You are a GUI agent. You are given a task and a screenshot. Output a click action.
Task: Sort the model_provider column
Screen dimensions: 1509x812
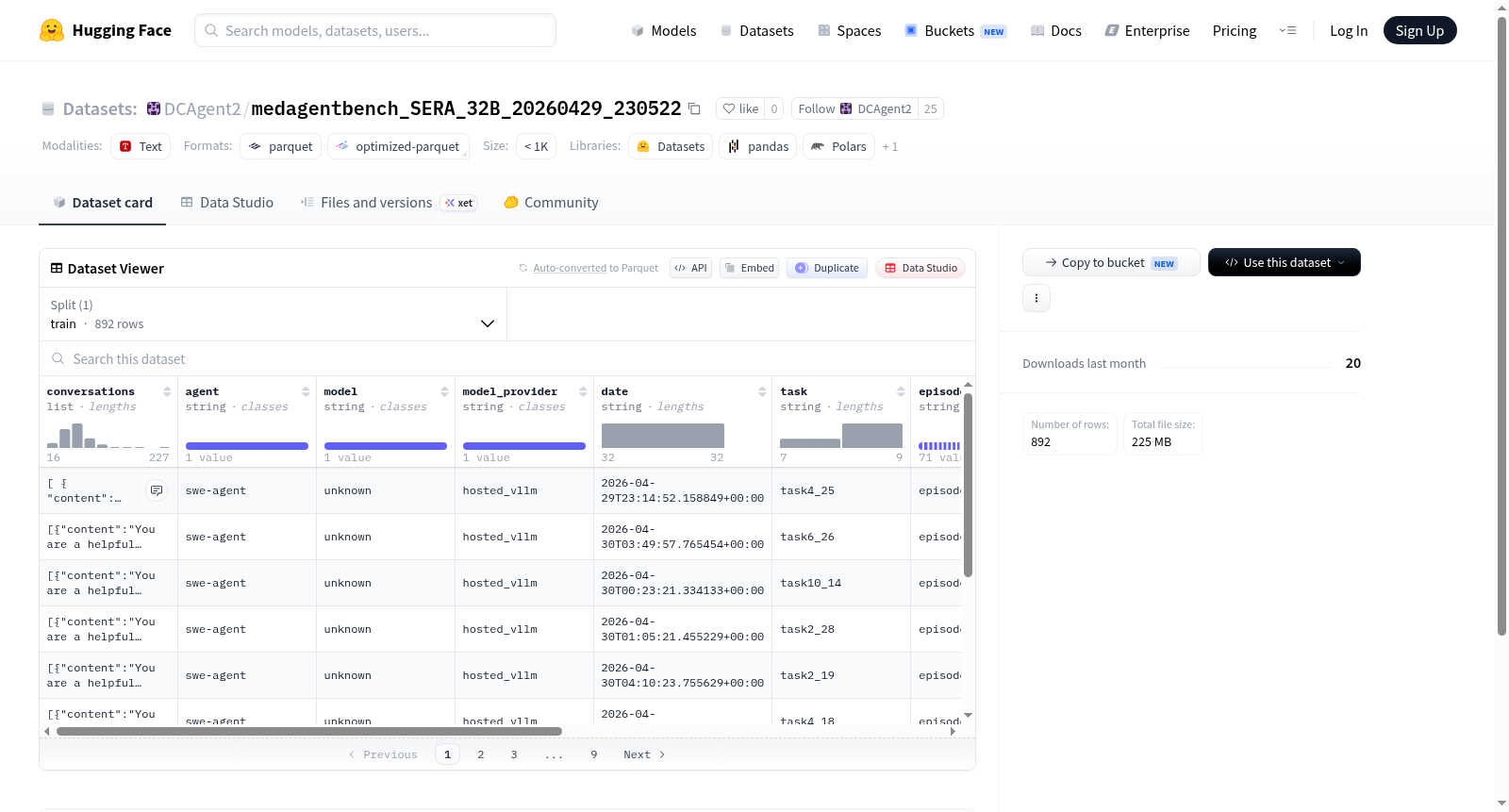[583, 391]
